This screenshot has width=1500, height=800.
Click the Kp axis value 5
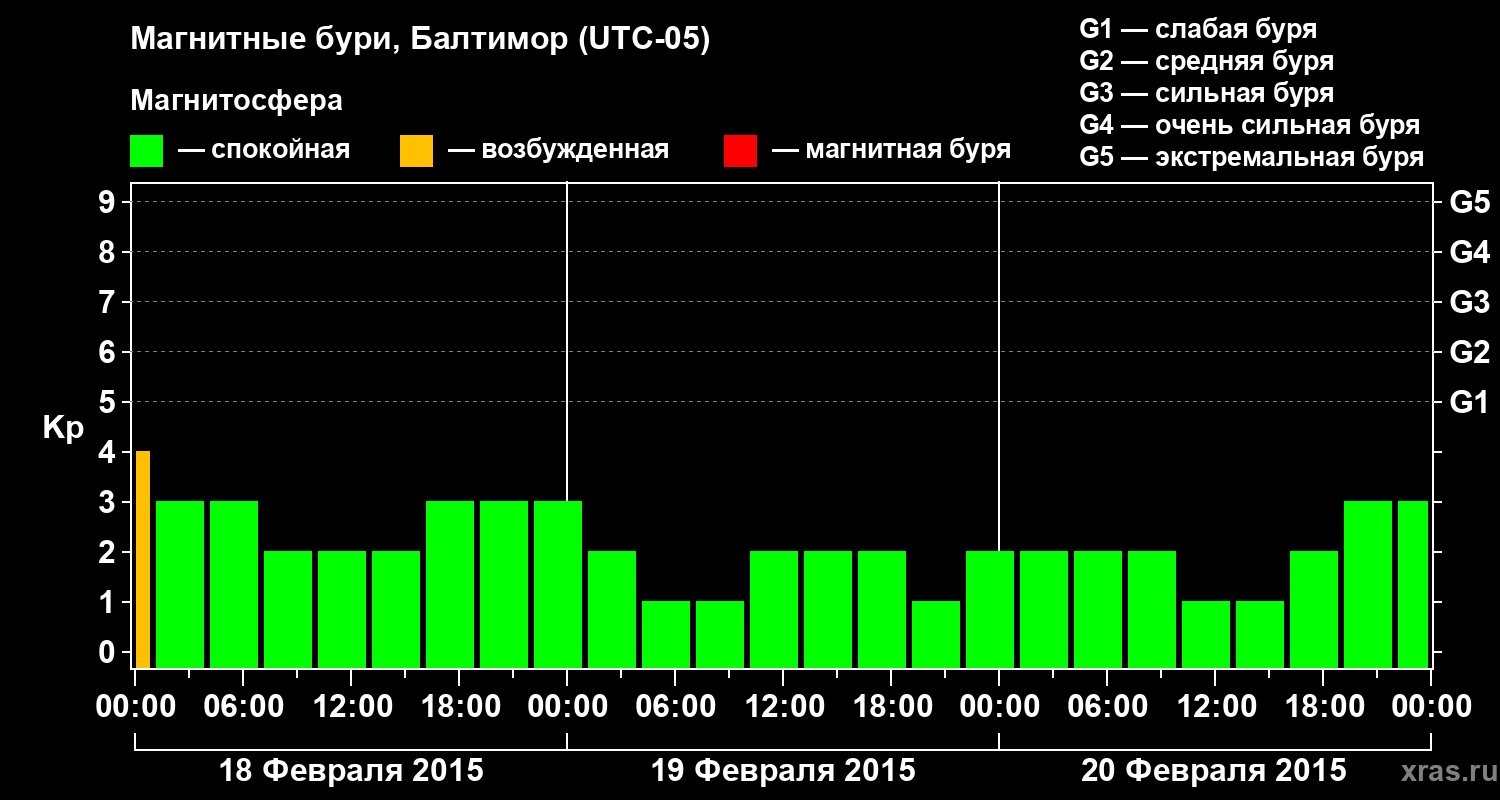[108, 403]
